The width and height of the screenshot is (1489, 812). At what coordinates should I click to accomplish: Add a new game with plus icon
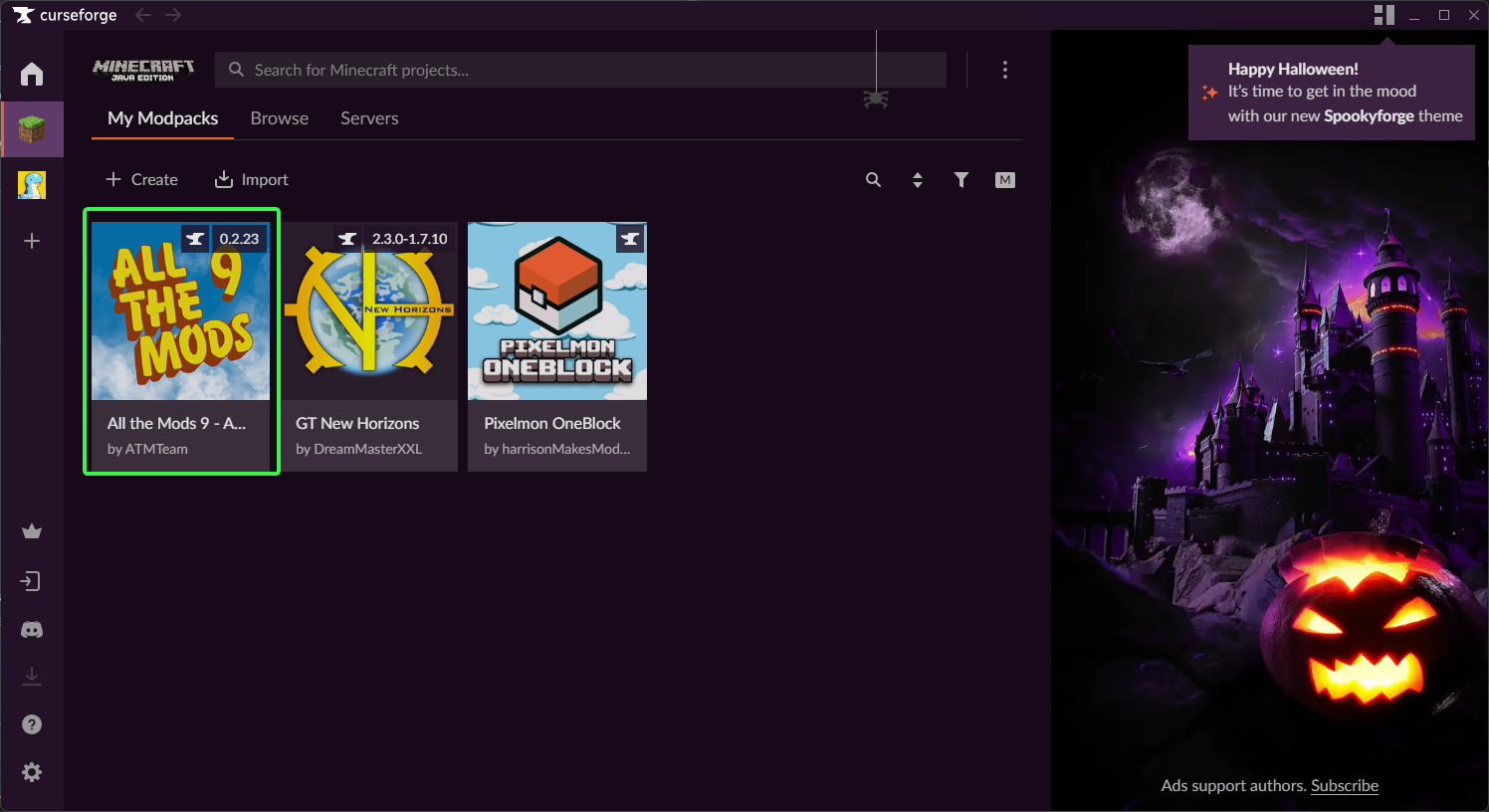32,241
